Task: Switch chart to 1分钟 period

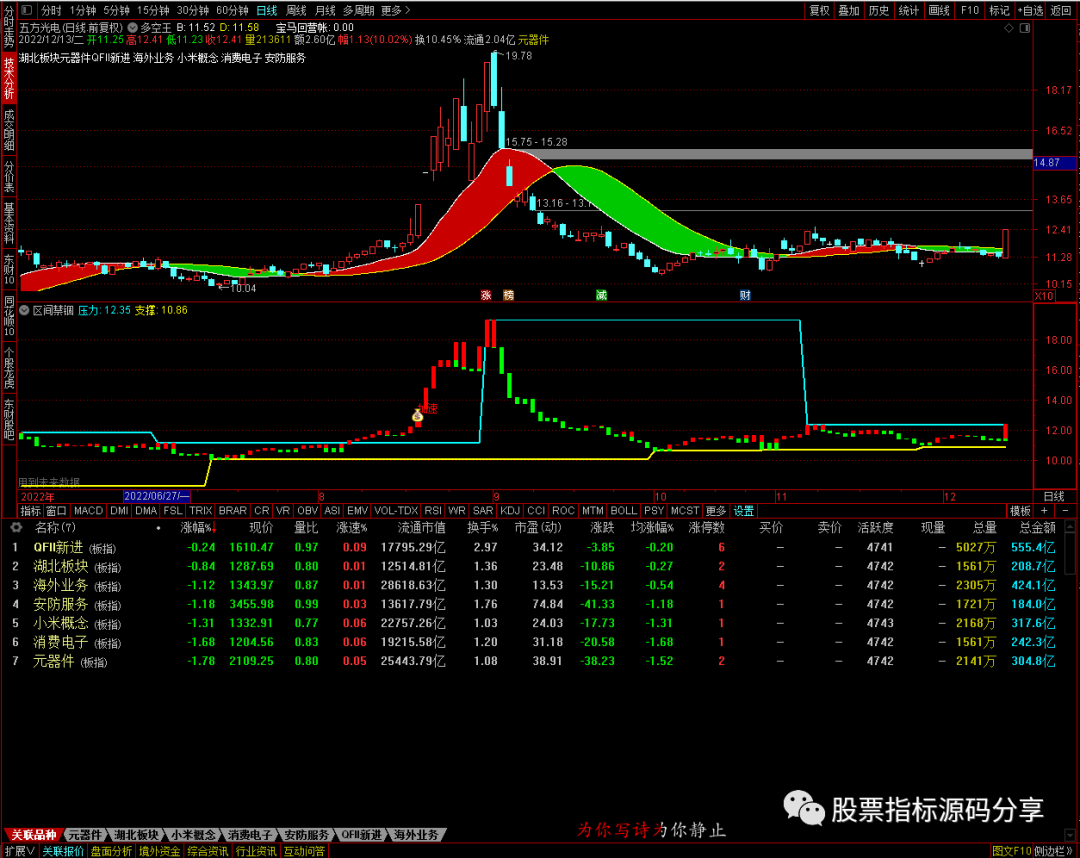Action: tap(83, 10)
